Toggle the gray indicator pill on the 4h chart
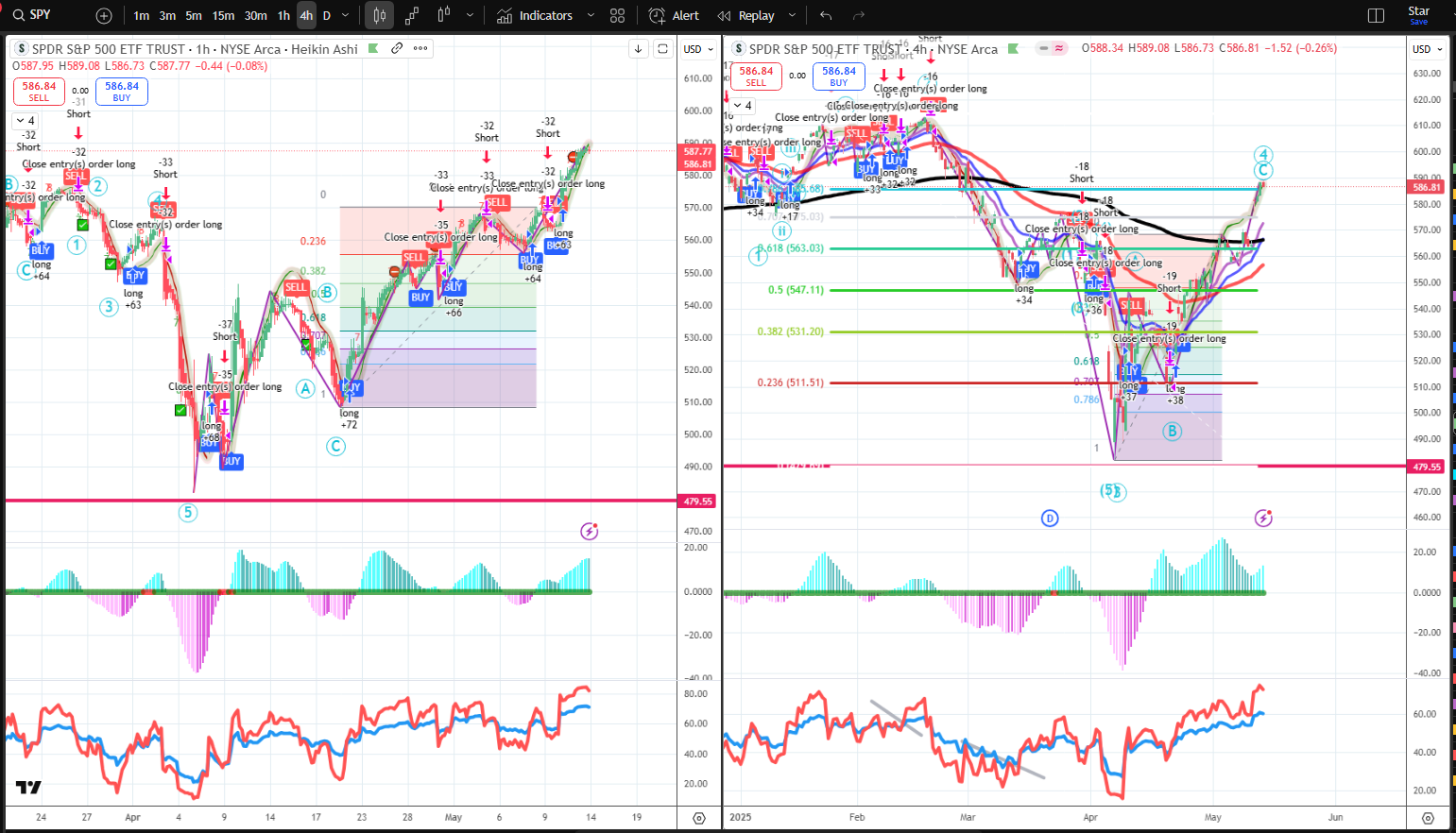This screenshot has width=1456, height=833. (x=1043, y=48)
